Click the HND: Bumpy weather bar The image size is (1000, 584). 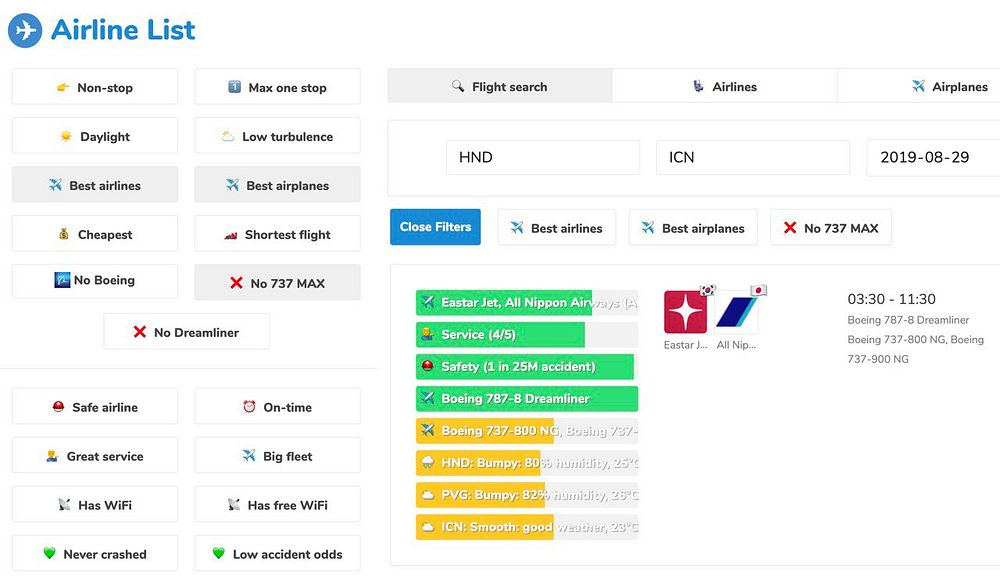tap(527, 463)
